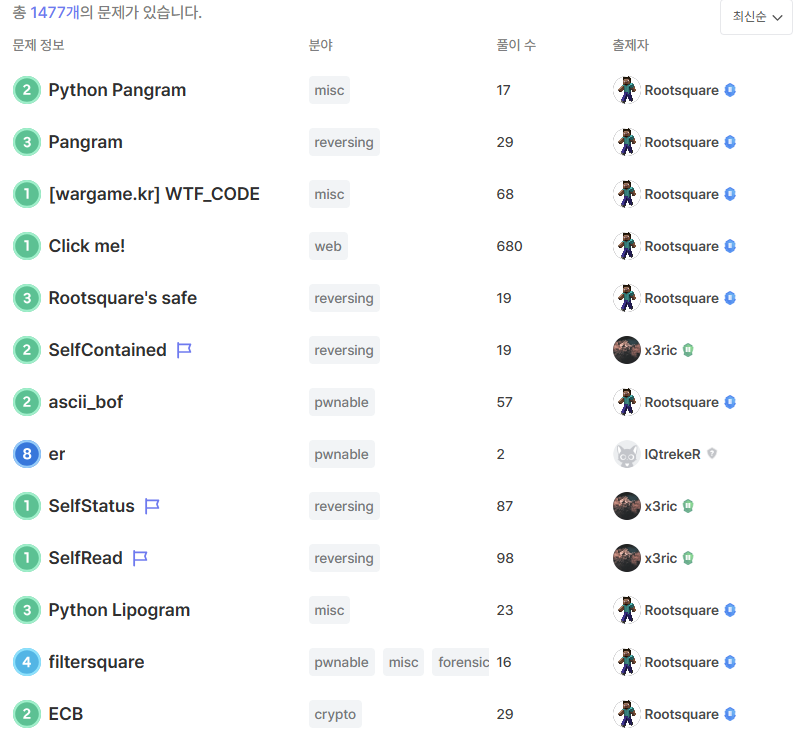This screenshot has width=794, height=738.
Task: Open the [wargame.kr] WTF_CODE problem
Action: coord(154,194)
